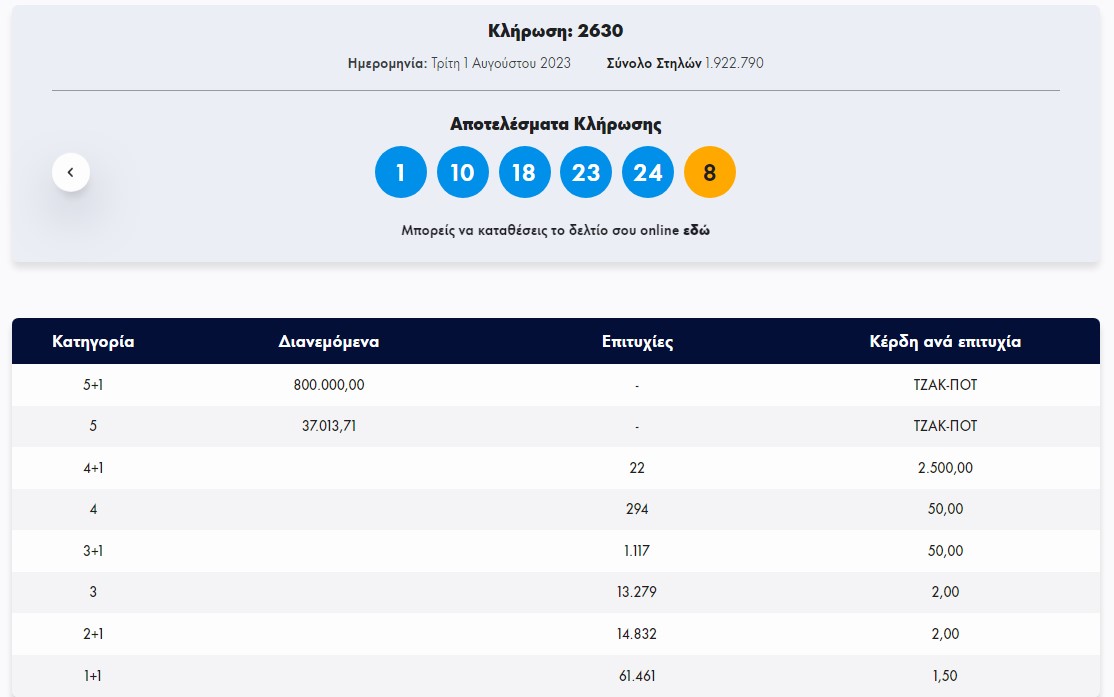Screen dimensions: 1114x697
Task: Select the 5+1 ΤΖΑΚ-ΠΟΤ row
Action: coord(556,384)
